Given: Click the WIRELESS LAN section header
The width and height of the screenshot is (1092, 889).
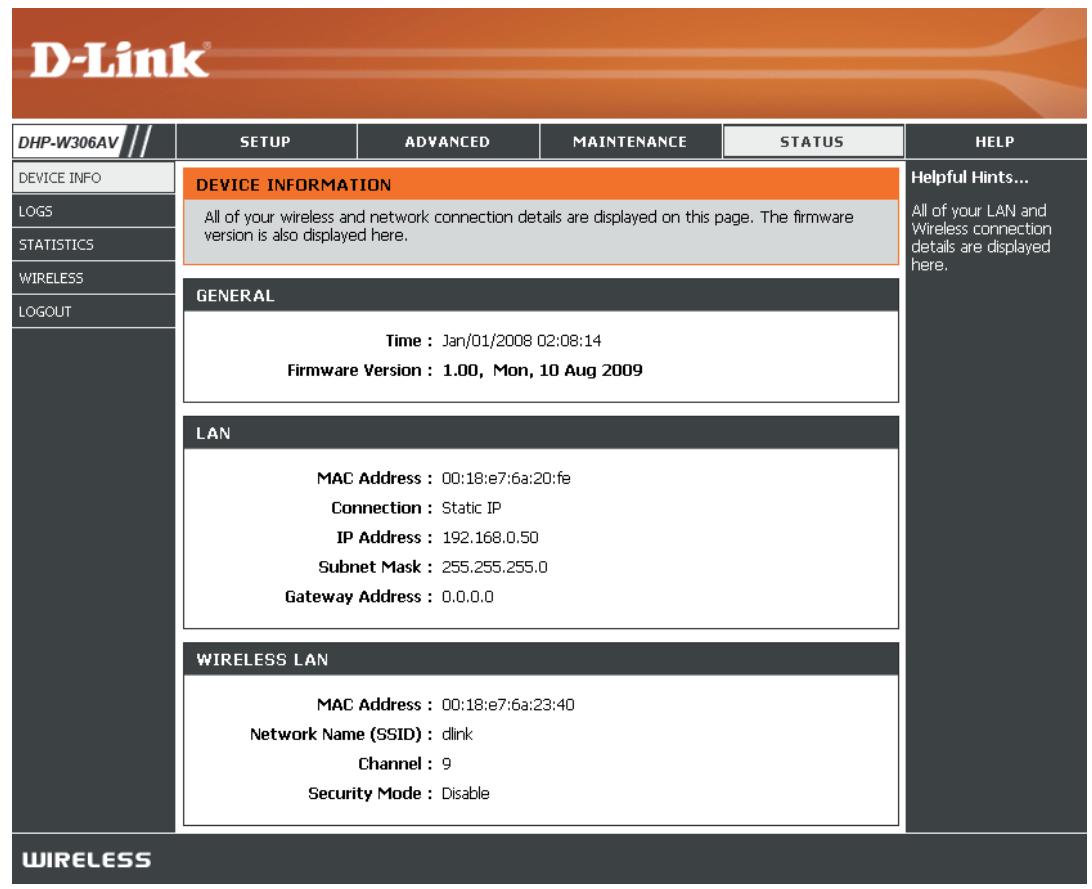Looking at the screenshot, I should (540, 659).
